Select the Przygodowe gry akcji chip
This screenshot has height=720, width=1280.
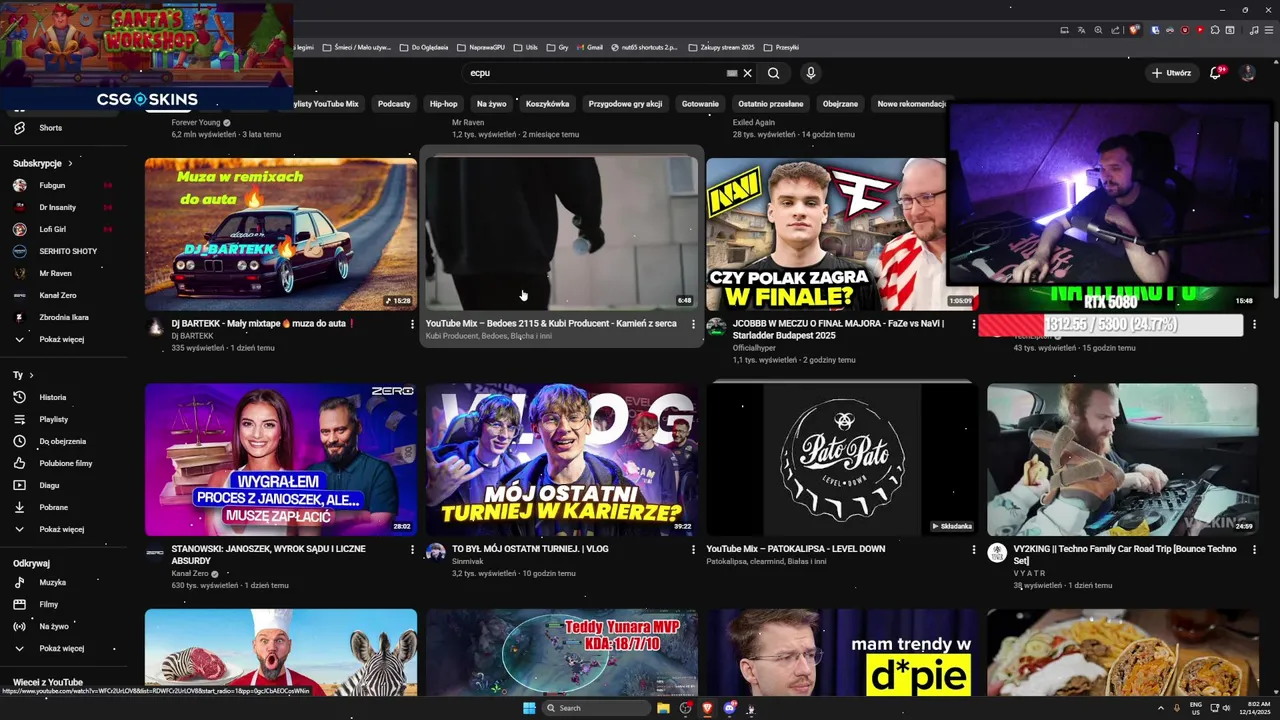pyautogui.click(x=625, y=104)
